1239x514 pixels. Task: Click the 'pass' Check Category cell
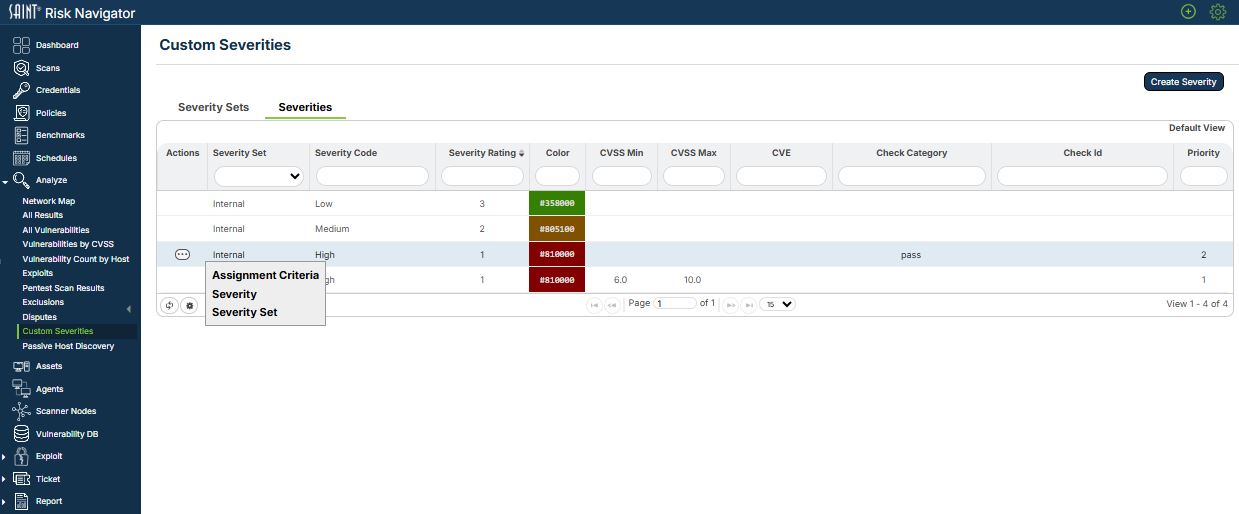click(x=910, y=255)
